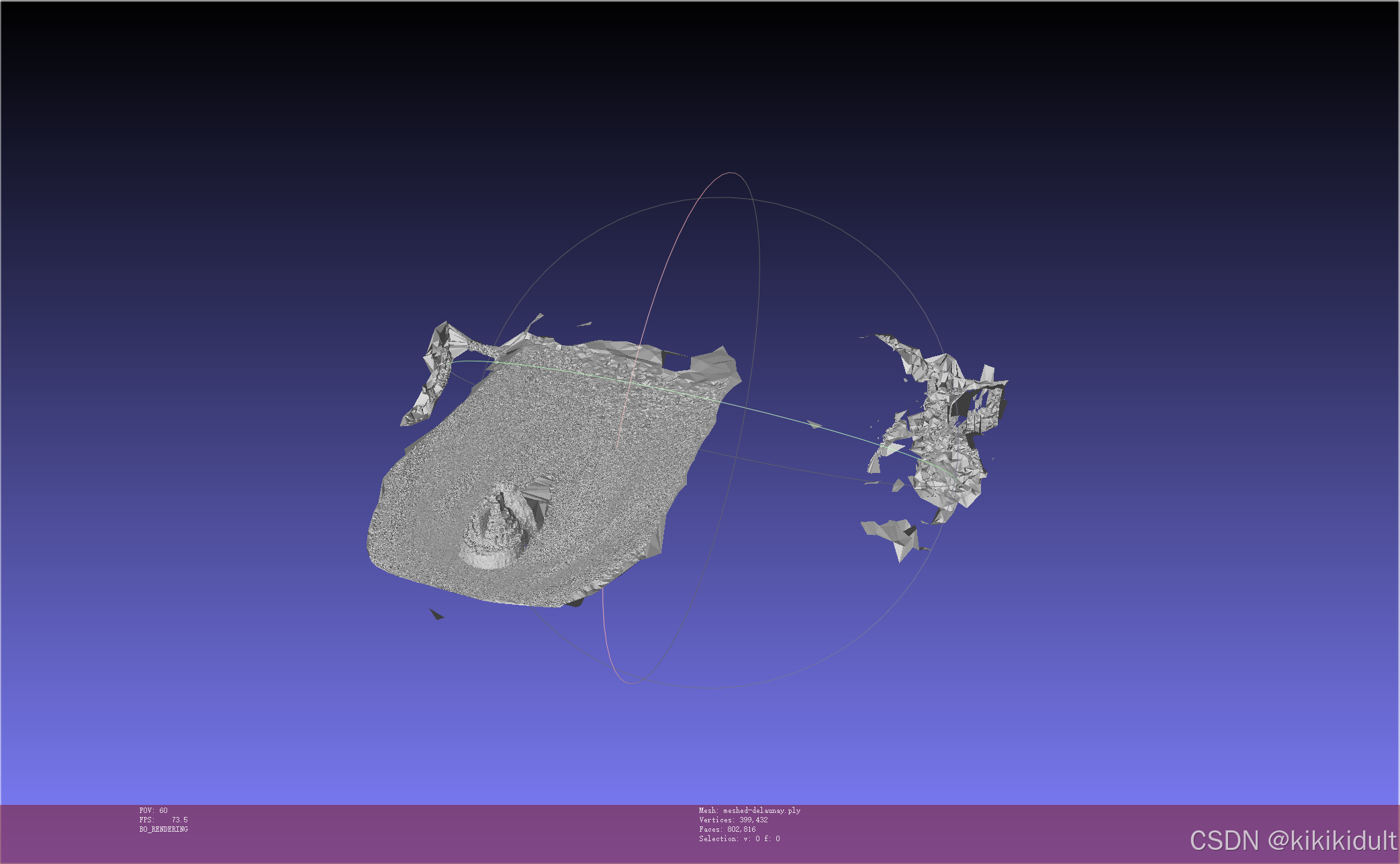
Task: Click the Mesh: meshed-delaunay.ply label
Action: click(x=749, y=810)
